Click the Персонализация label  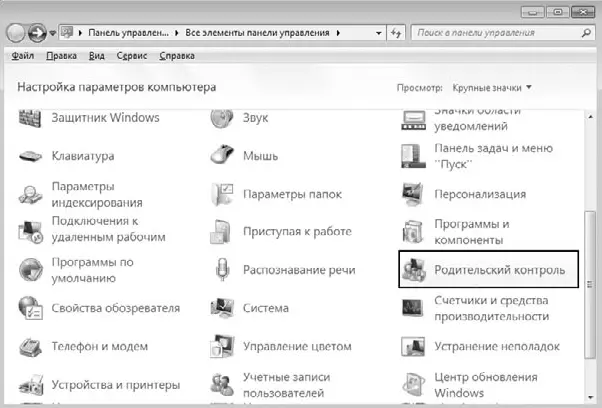[480, 194]
